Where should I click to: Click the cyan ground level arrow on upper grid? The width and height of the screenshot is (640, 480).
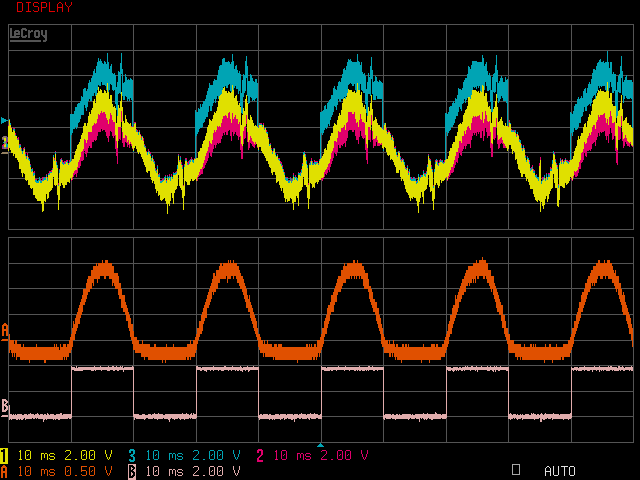click(x=5, y=122)
